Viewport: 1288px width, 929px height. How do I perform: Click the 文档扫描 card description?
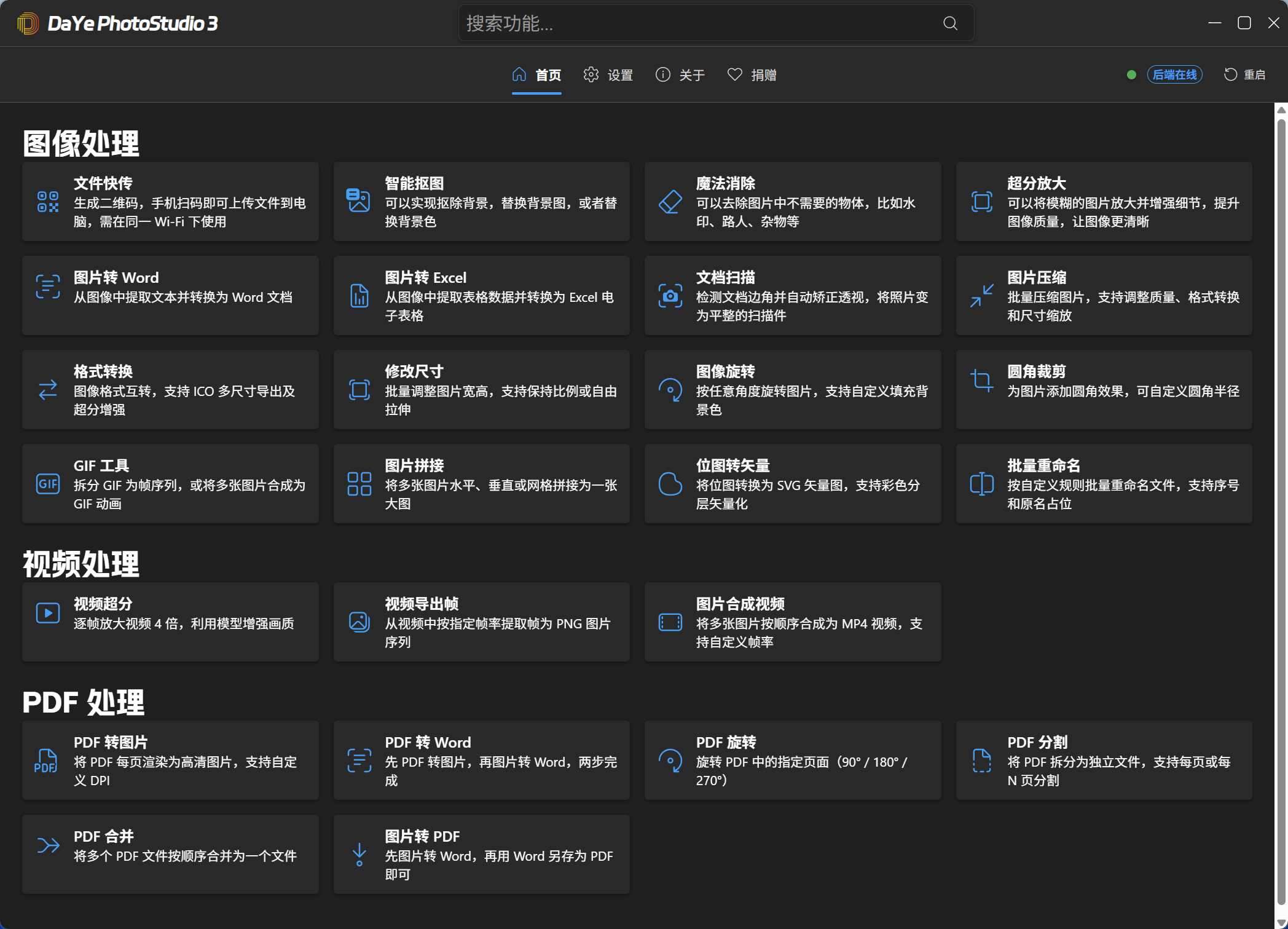(x=812, y=306)
